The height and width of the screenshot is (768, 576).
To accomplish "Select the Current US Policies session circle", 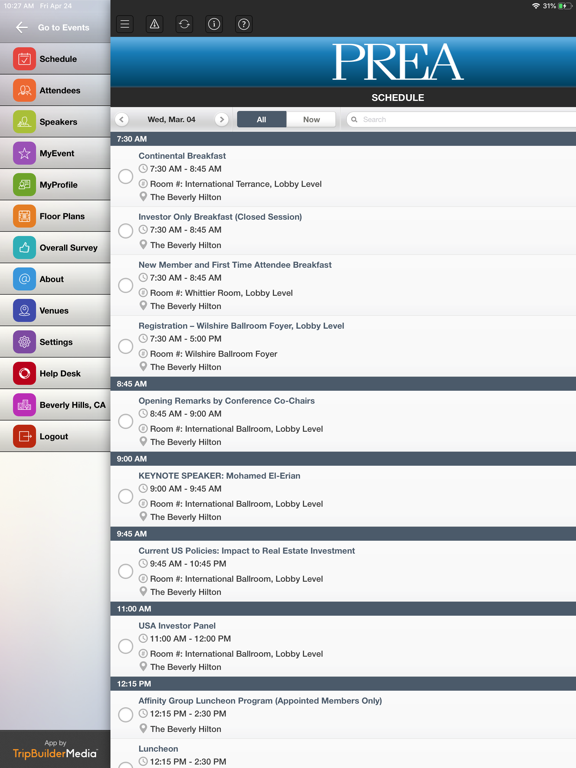I will 125,571.
